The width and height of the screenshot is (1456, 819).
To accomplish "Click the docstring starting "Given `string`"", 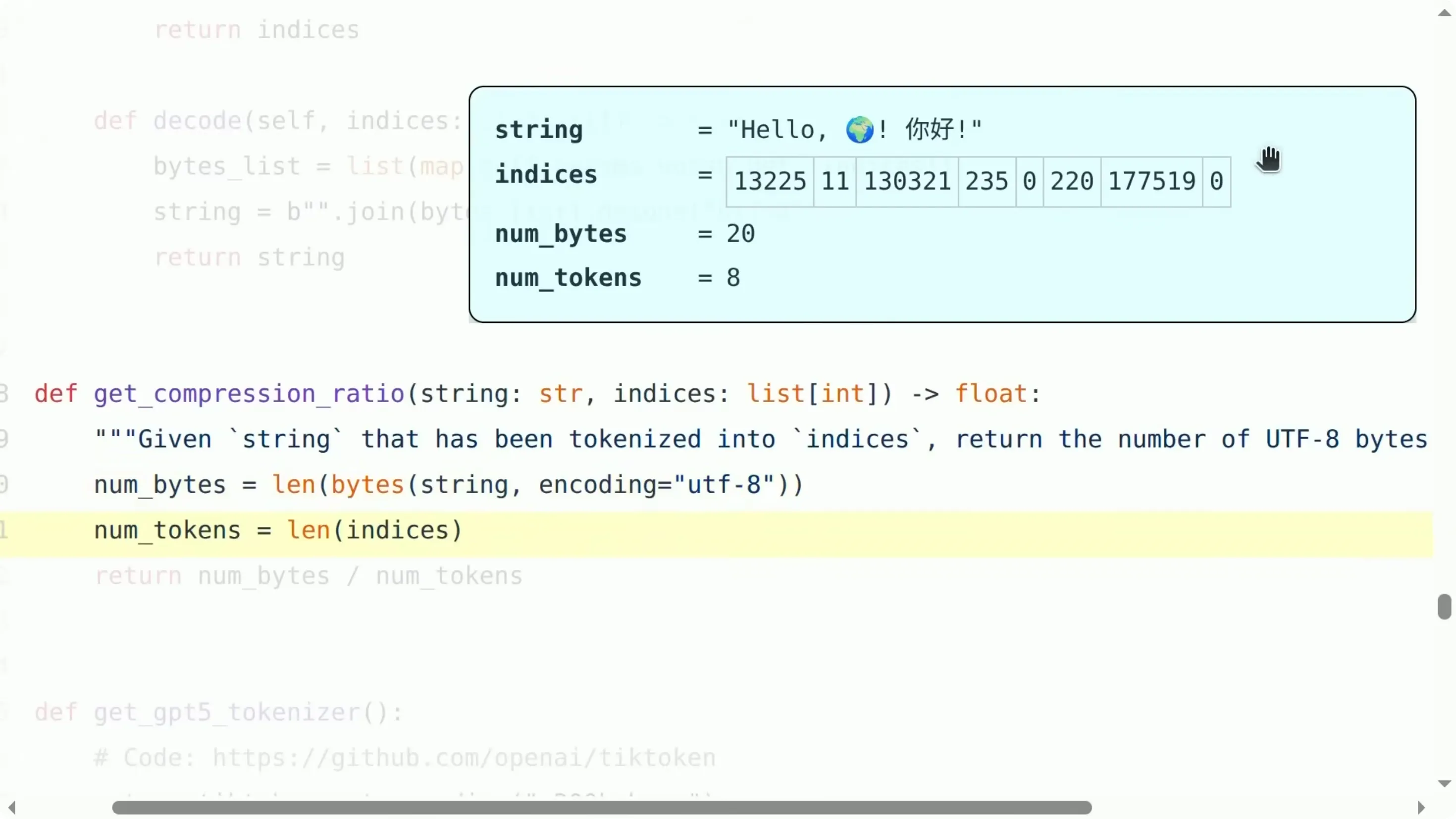I will pos(760,440).
